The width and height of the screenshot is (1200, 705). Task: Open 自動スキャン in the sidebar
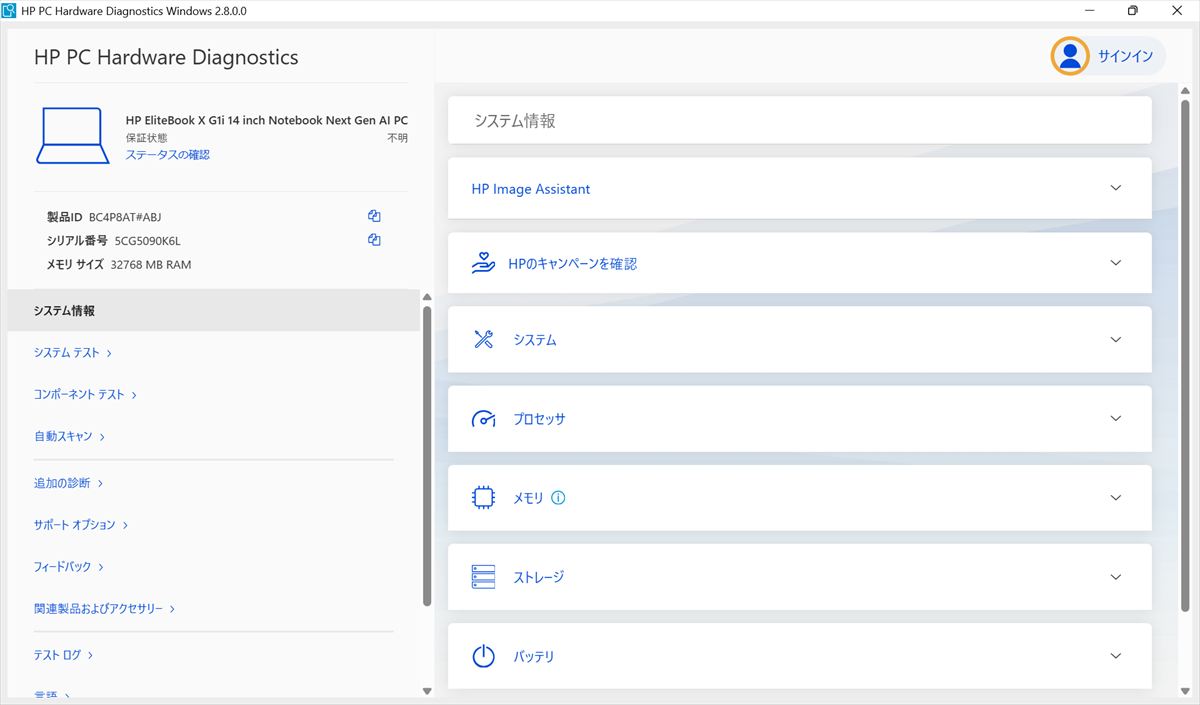point(69,436)
